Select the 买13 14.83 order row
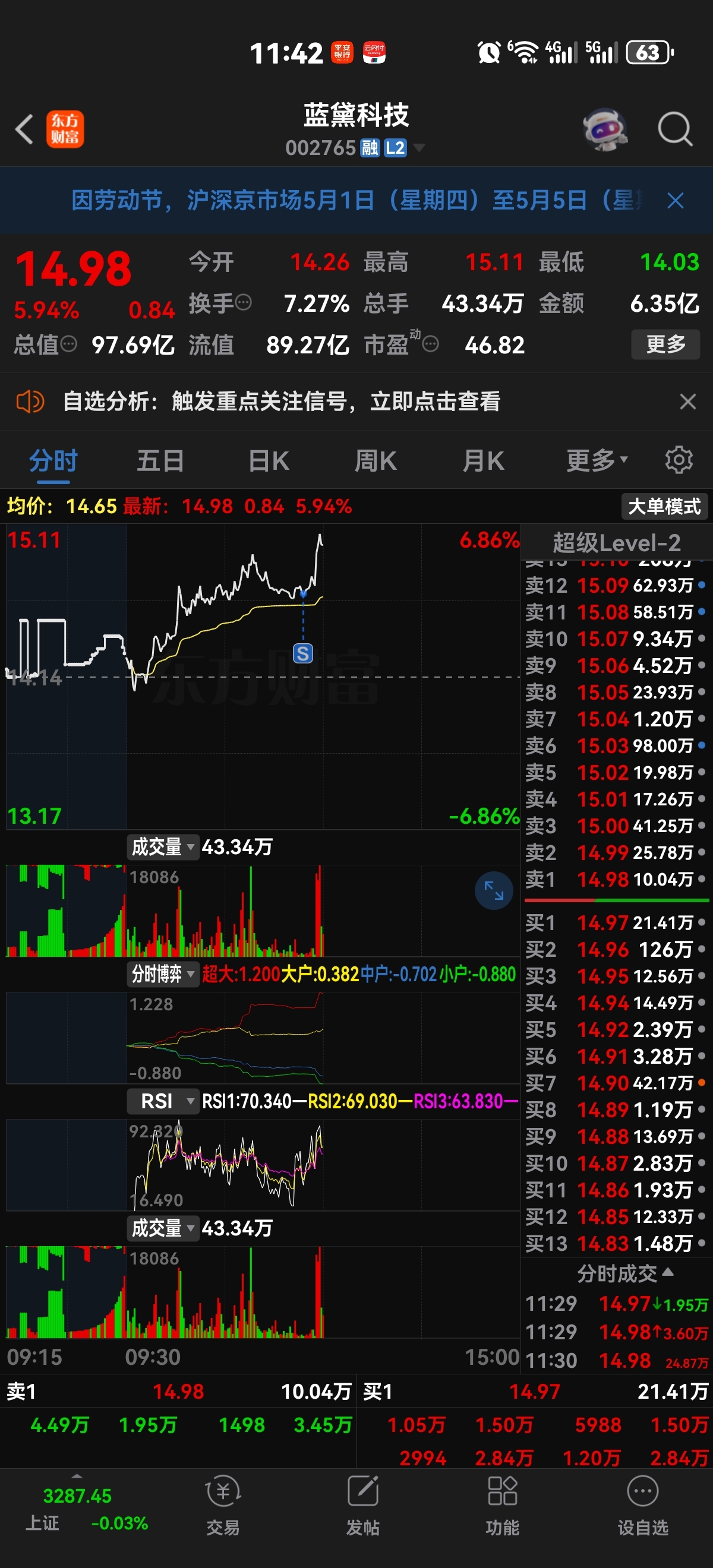This screenshot has height=1568, width=713. point(616,1243)
